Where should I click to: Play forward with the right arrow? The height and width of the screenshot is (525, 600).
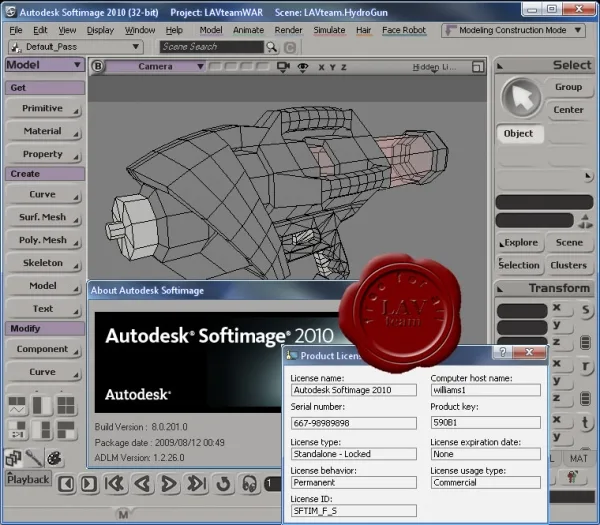169,484
